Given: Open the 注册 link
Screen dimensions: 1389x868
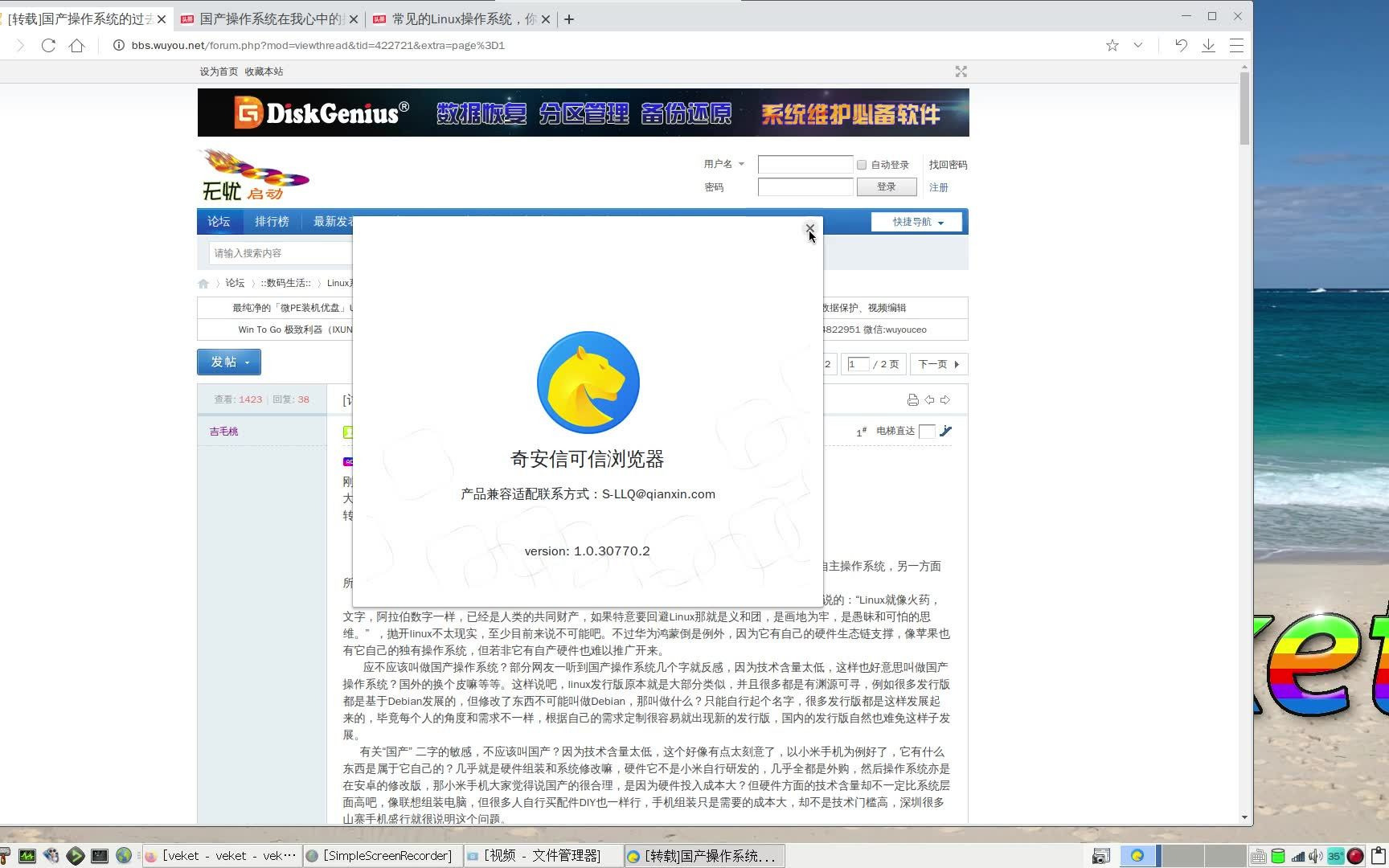Looking at the screenshot, I should click(938, 187).
